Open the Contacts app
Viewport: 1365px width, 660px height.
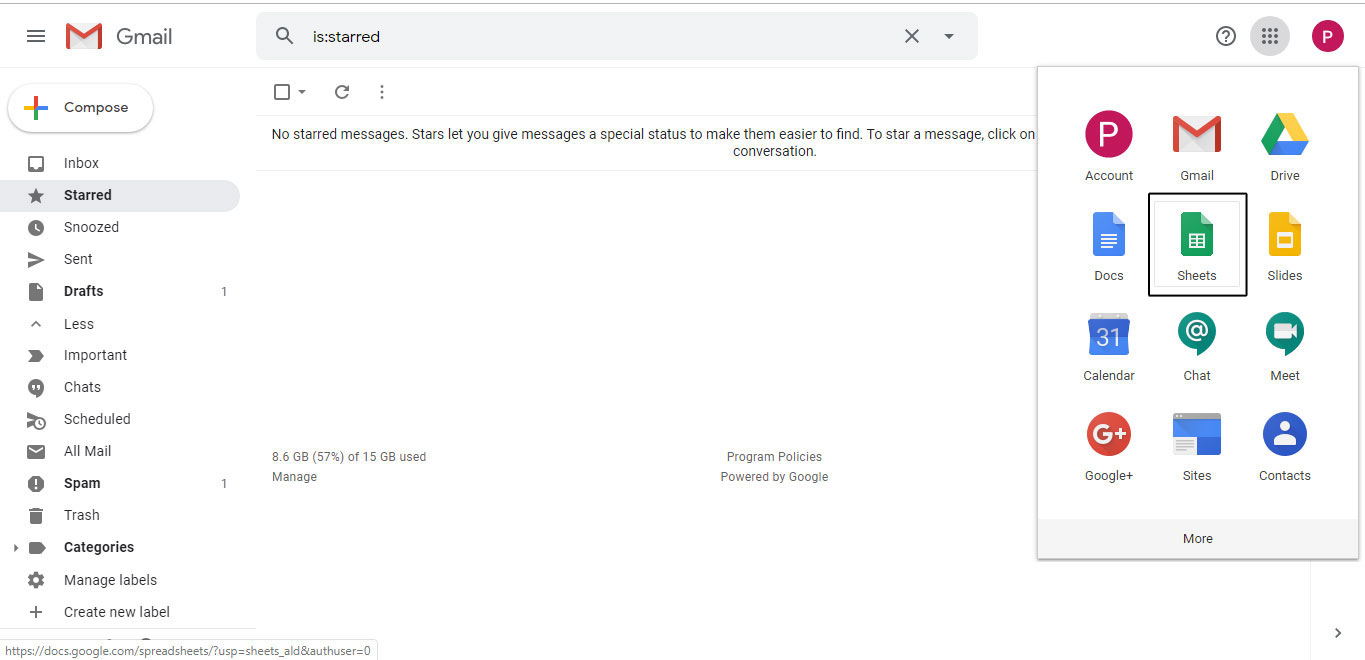[x=1285, y=447]
